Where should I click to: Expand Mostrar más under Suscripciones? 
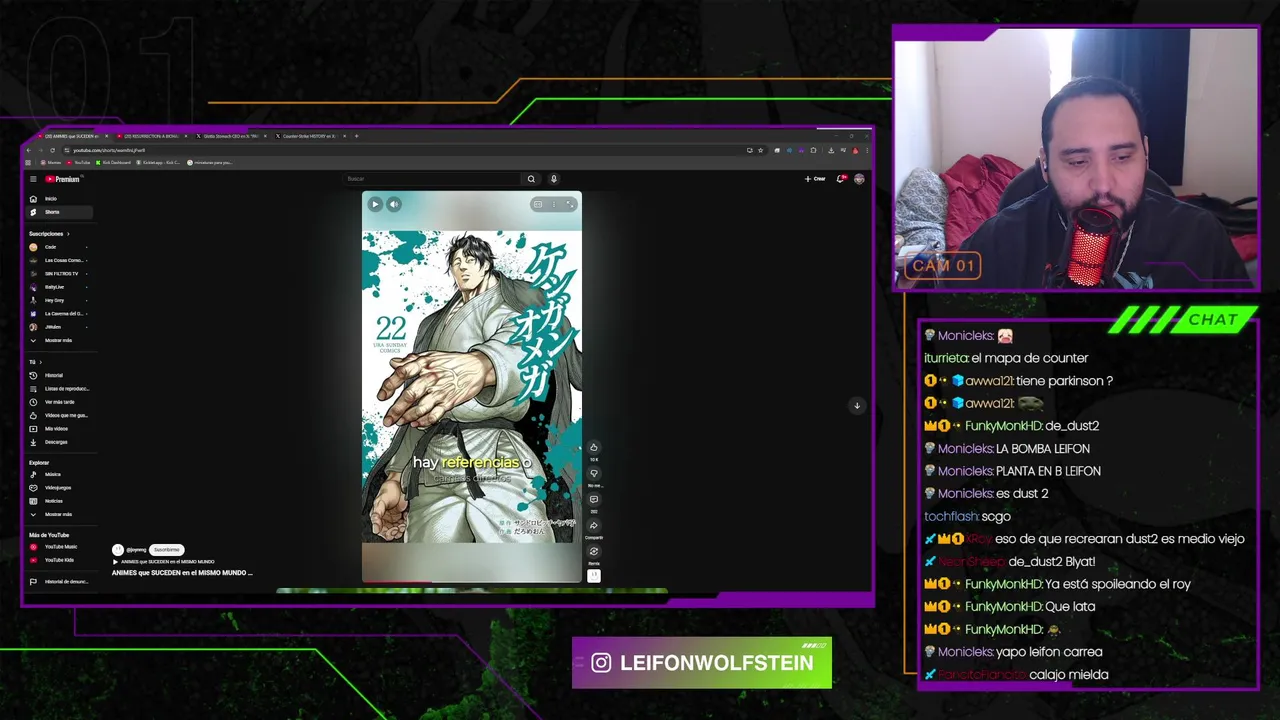tap(59, 340)
